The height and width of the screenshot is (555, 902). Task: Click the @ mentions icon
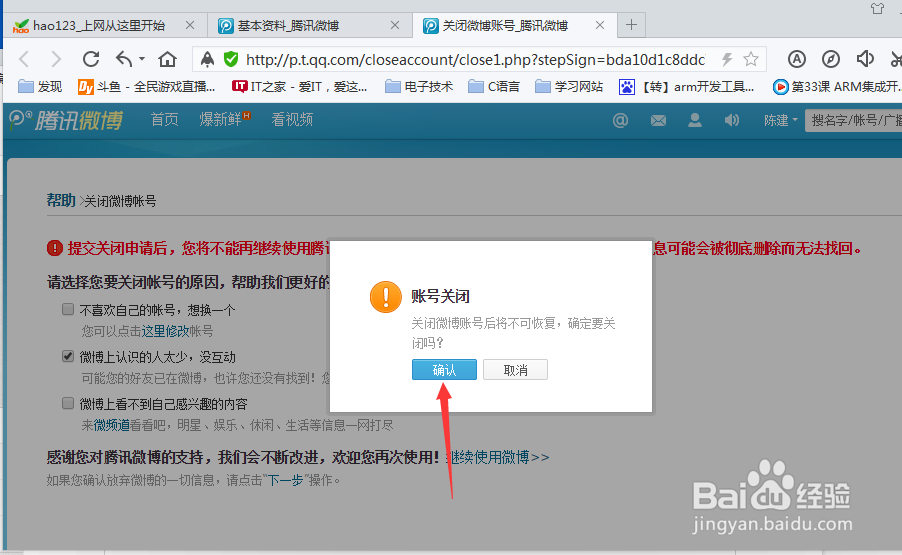tap(620, 120)
